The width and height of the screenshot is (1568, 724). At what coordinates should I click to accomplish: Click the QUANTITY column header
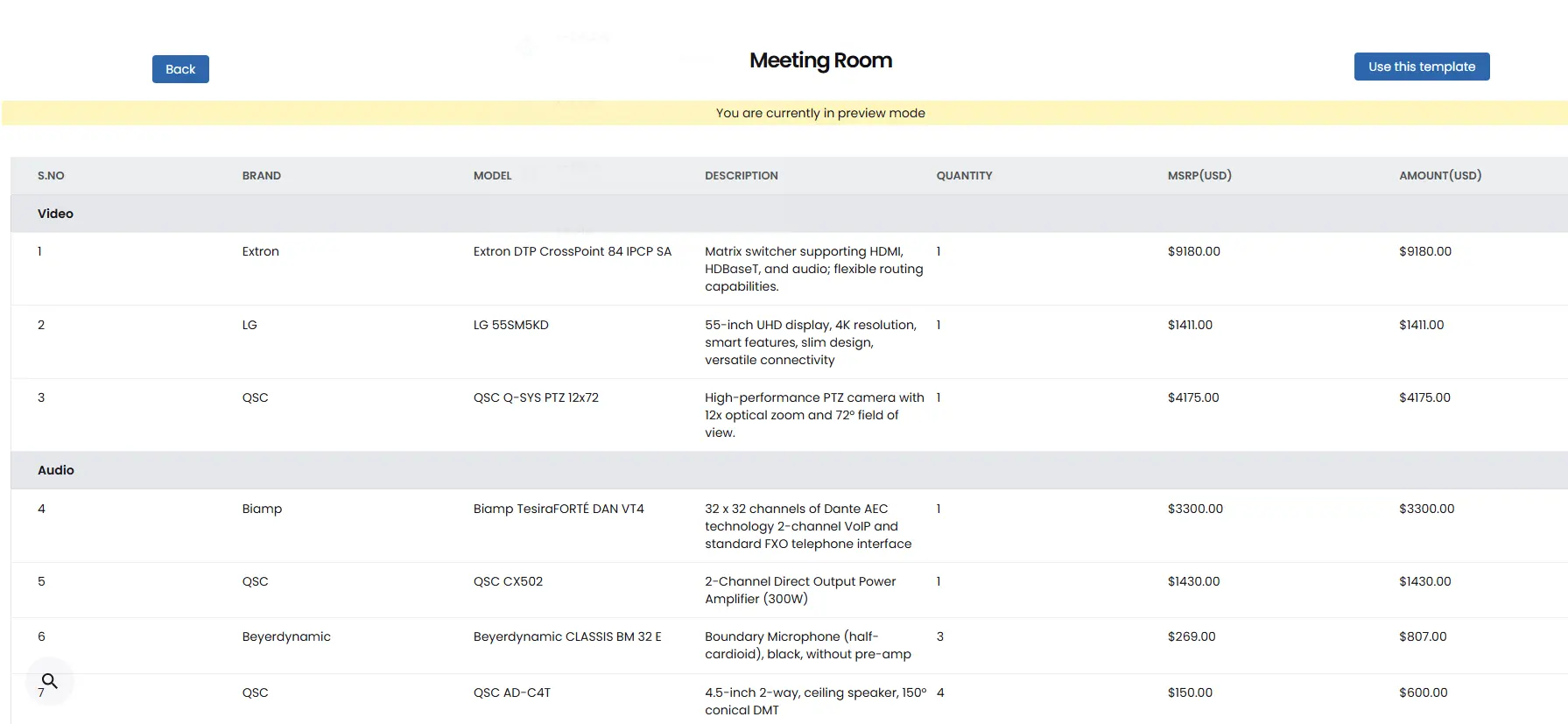pos(964,176)
